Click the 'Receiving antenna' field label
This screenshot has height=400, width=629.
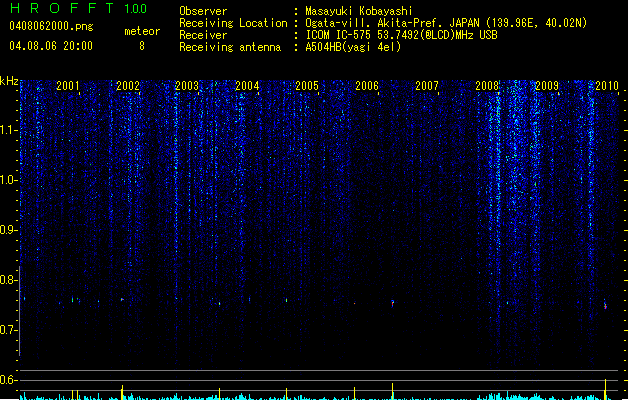pos(230,47)
